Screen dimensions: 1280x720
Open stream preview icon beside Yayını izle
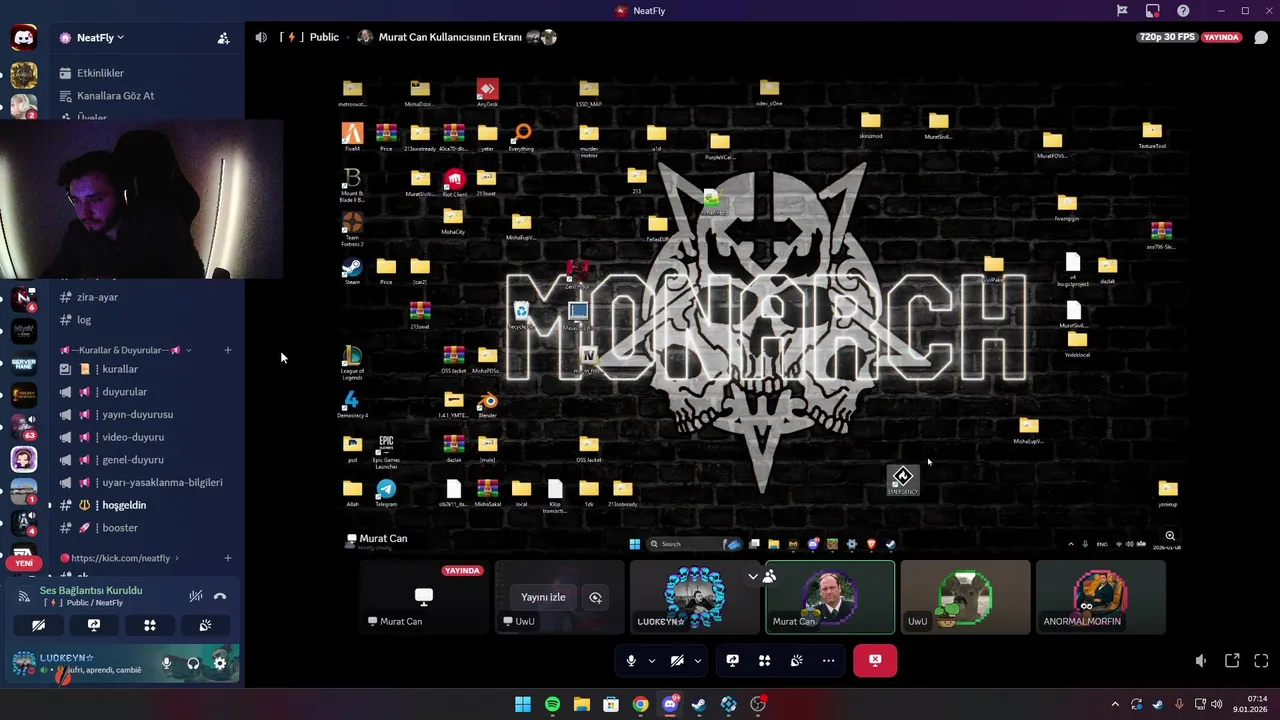[595, 597]
